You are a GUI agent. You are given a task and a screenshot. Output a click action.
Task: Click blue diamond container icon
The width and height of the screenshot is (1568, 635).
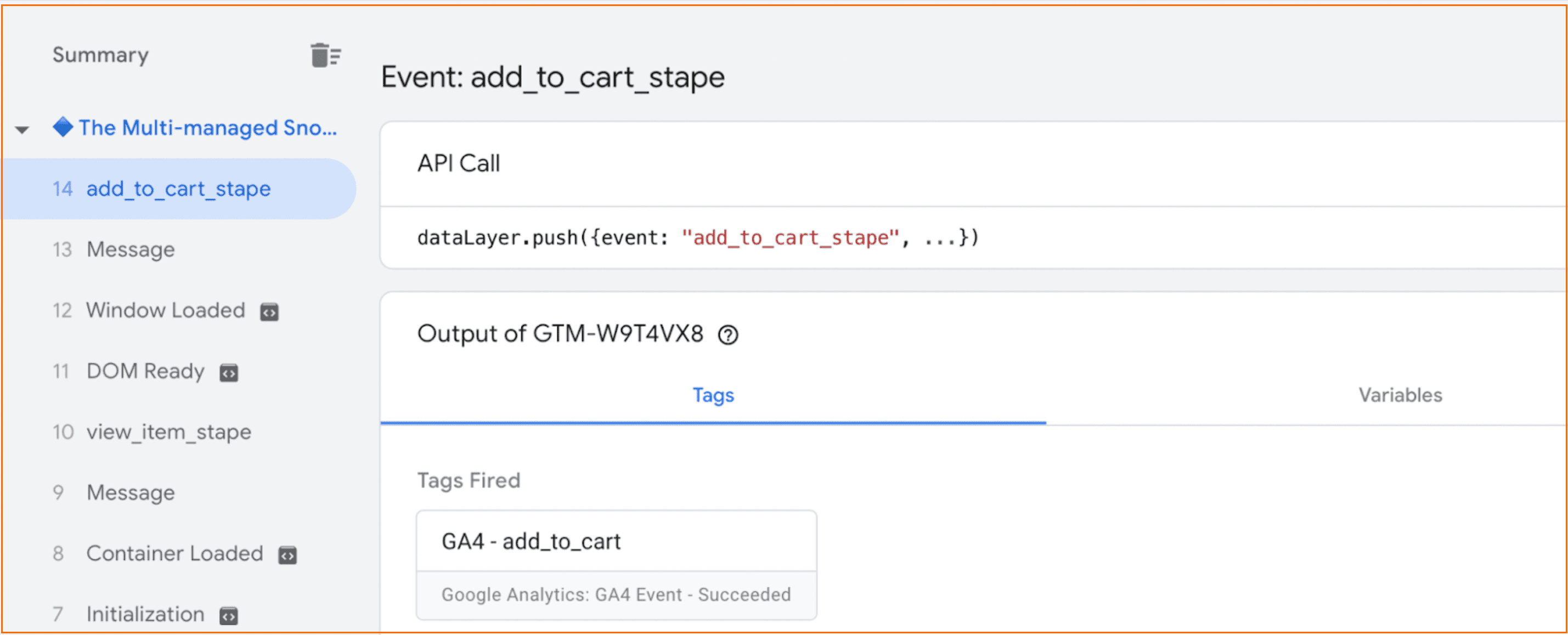(x=63, y=127)
